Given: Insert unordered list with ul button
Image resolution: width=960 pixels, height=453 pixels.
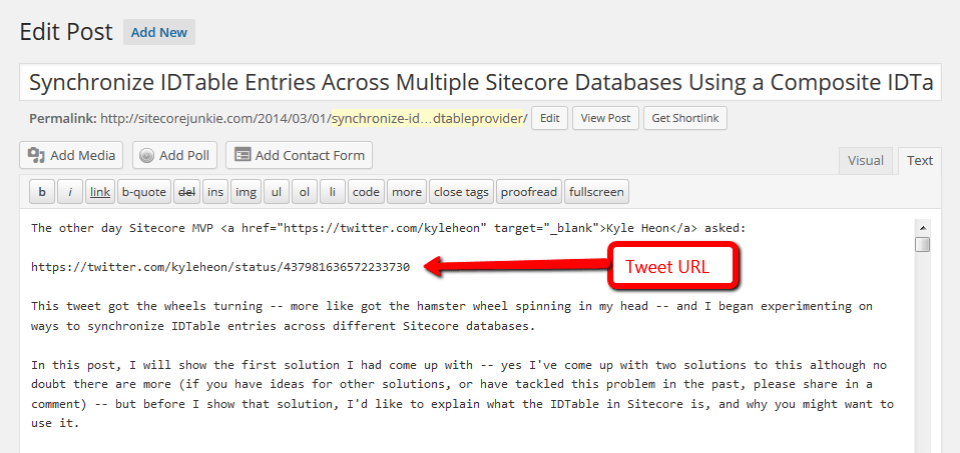Looking at the screenshot, I should [277, 191].
